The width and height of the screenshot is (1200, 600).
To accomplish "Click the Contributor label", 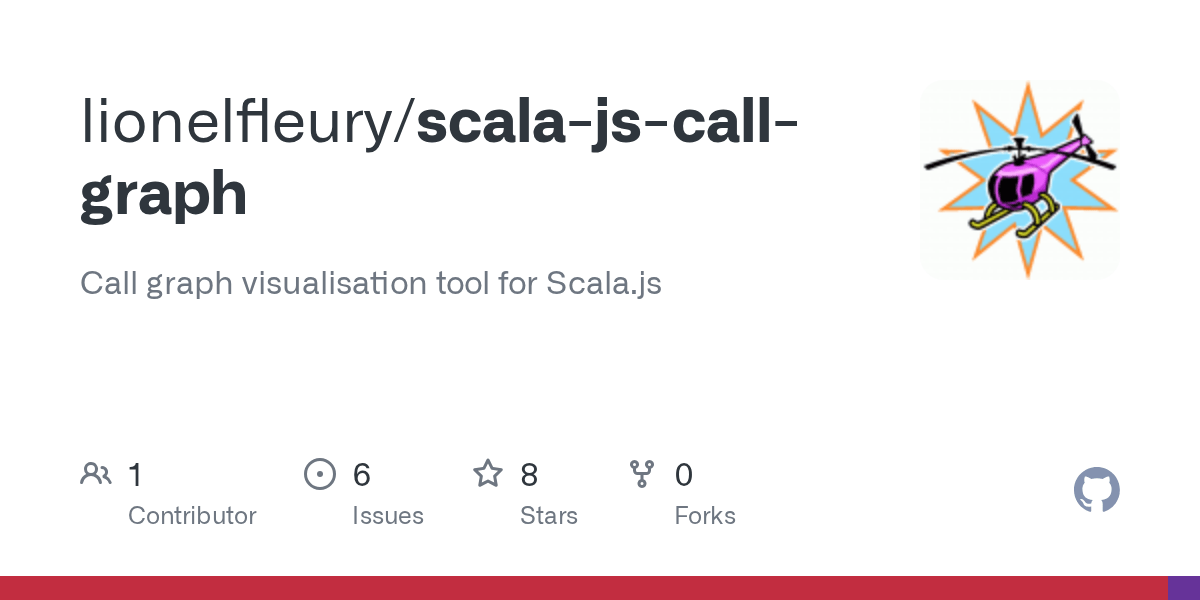I will [x=192, y=516].
